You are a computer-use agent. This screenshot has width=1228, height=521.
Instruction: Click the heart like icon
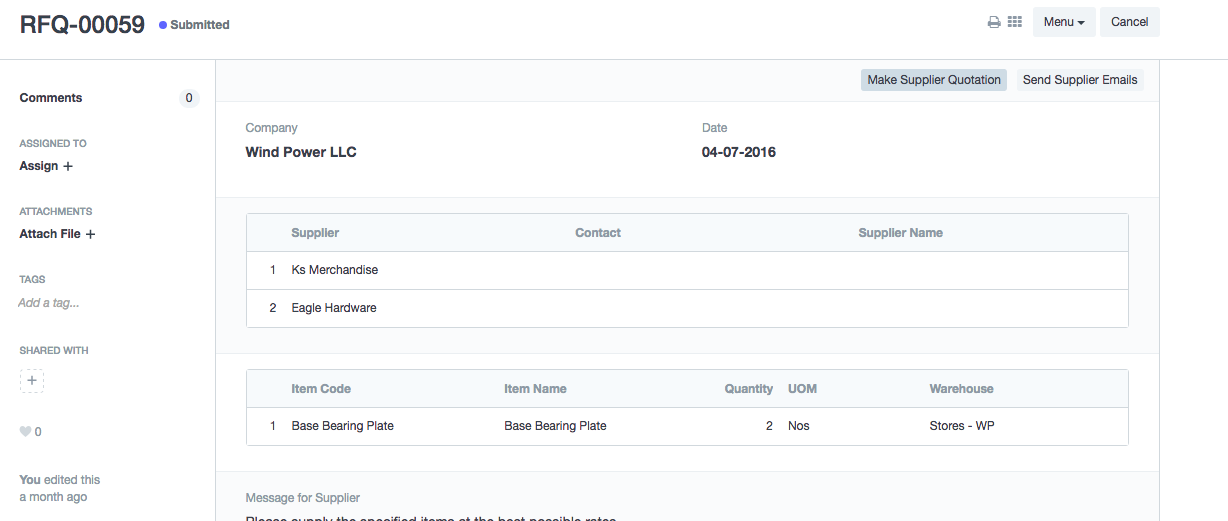[25, 432]
